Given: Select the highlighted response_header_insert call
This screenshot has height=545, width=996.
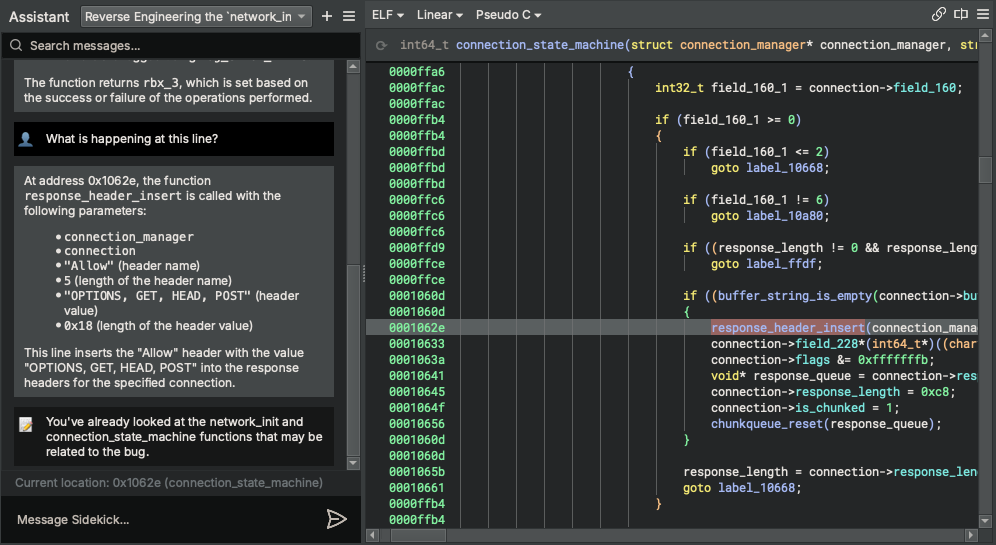Looking at the screenshot, I should pos(788,328).
